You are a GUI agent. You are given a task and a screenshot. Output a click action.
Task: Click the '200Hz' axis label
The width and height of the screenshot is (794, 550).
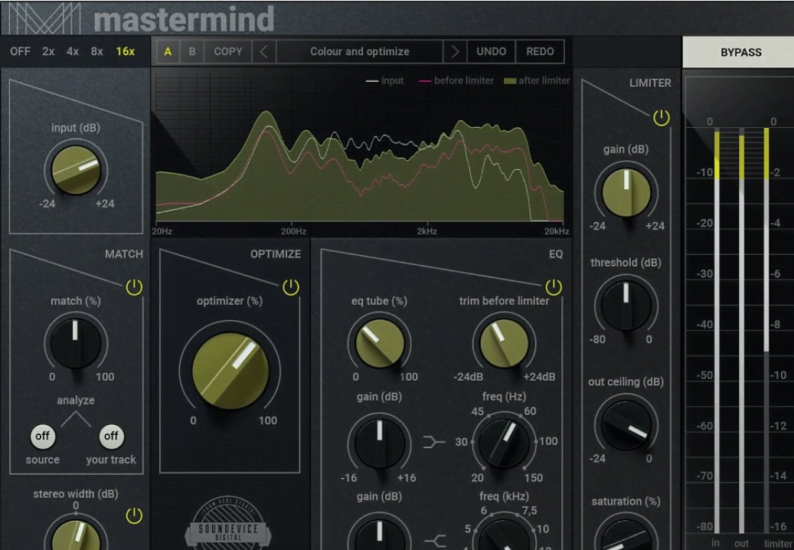[294, 231]
